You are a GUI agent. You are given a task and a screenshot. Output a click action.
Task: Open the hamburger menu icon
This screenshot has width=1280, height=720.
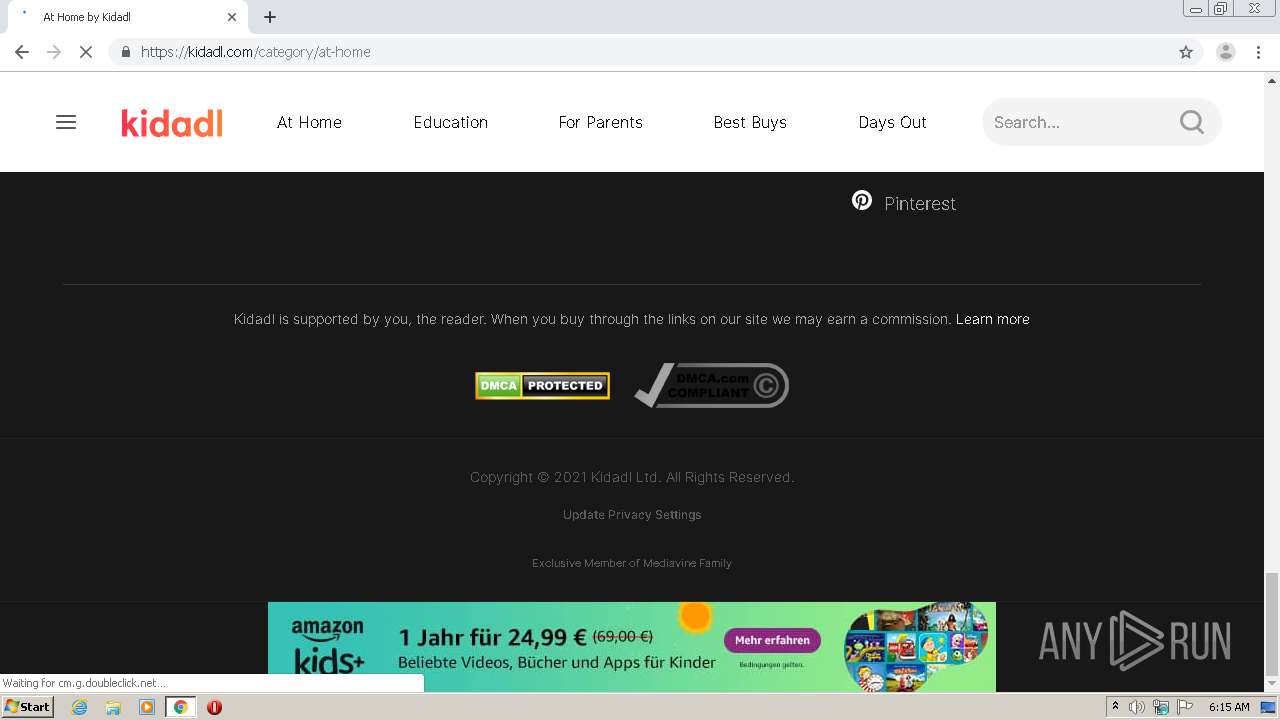click(x=66, y=122)
